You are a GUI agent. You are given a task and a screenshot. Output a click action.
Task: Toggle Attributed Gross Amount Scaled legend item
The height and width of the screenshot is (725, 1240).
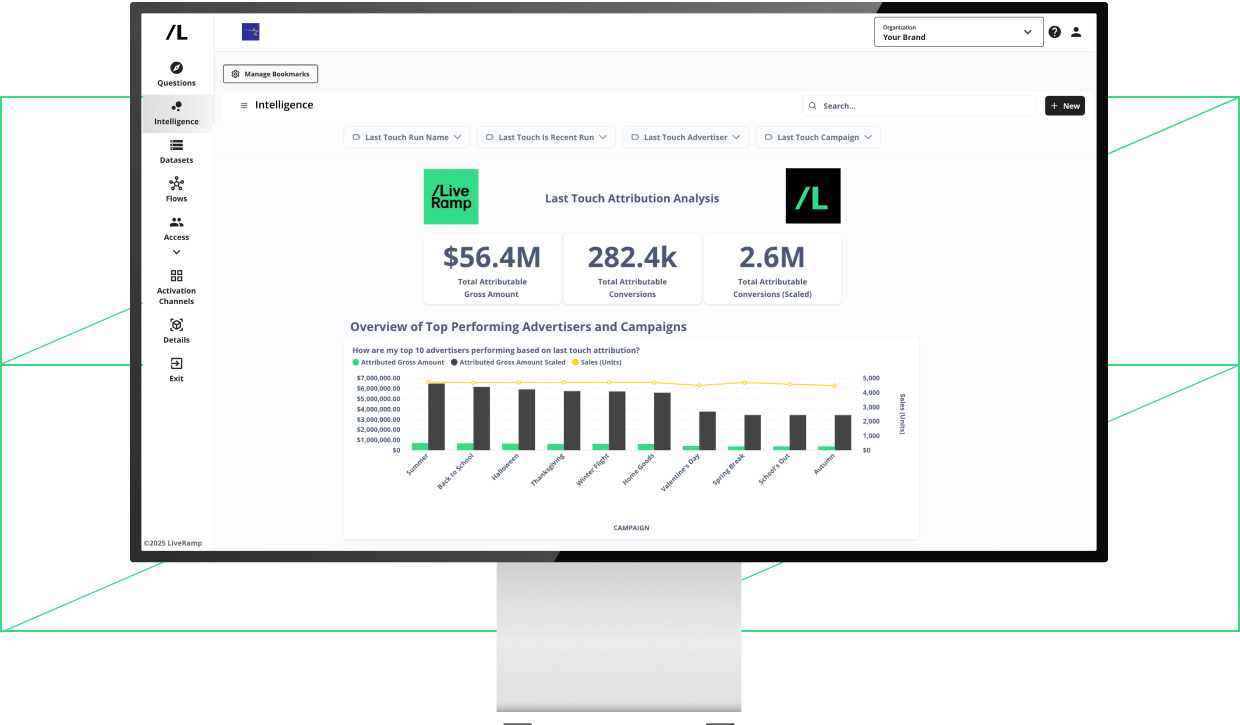507,362
